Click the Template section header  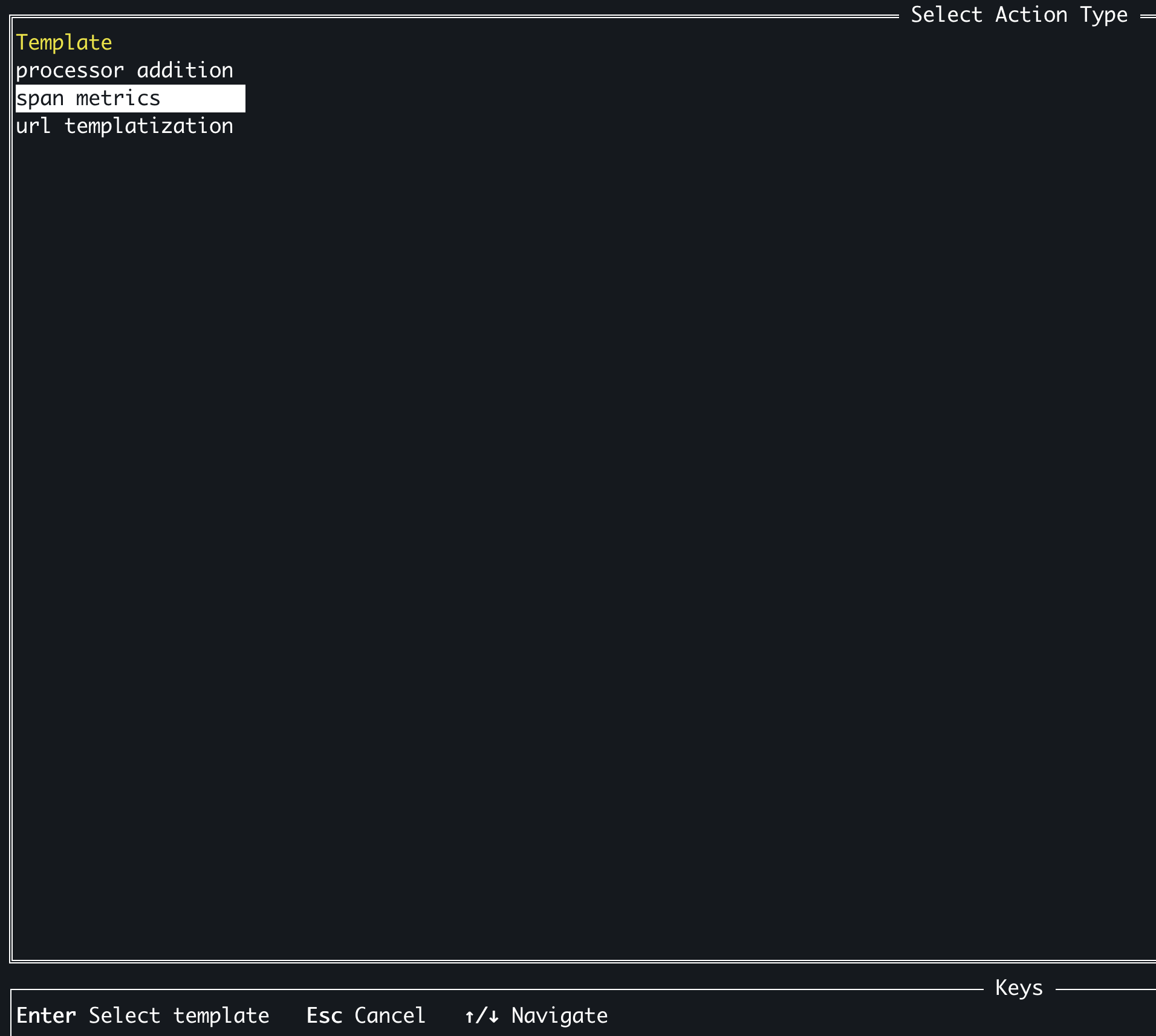pyautogui.click(x=63, y=42)
